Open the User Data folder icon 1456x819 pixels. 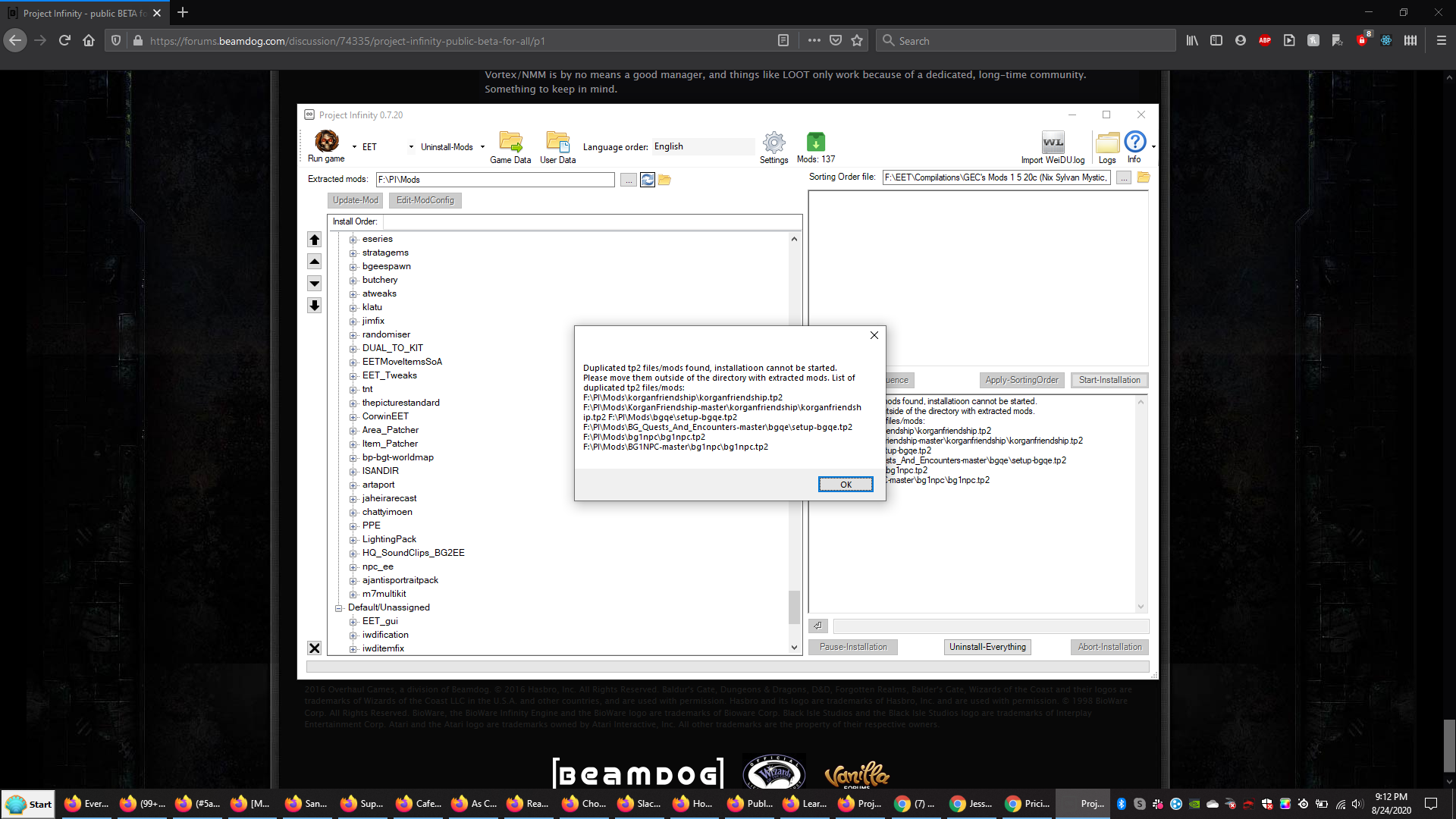[x=558, y=142]
